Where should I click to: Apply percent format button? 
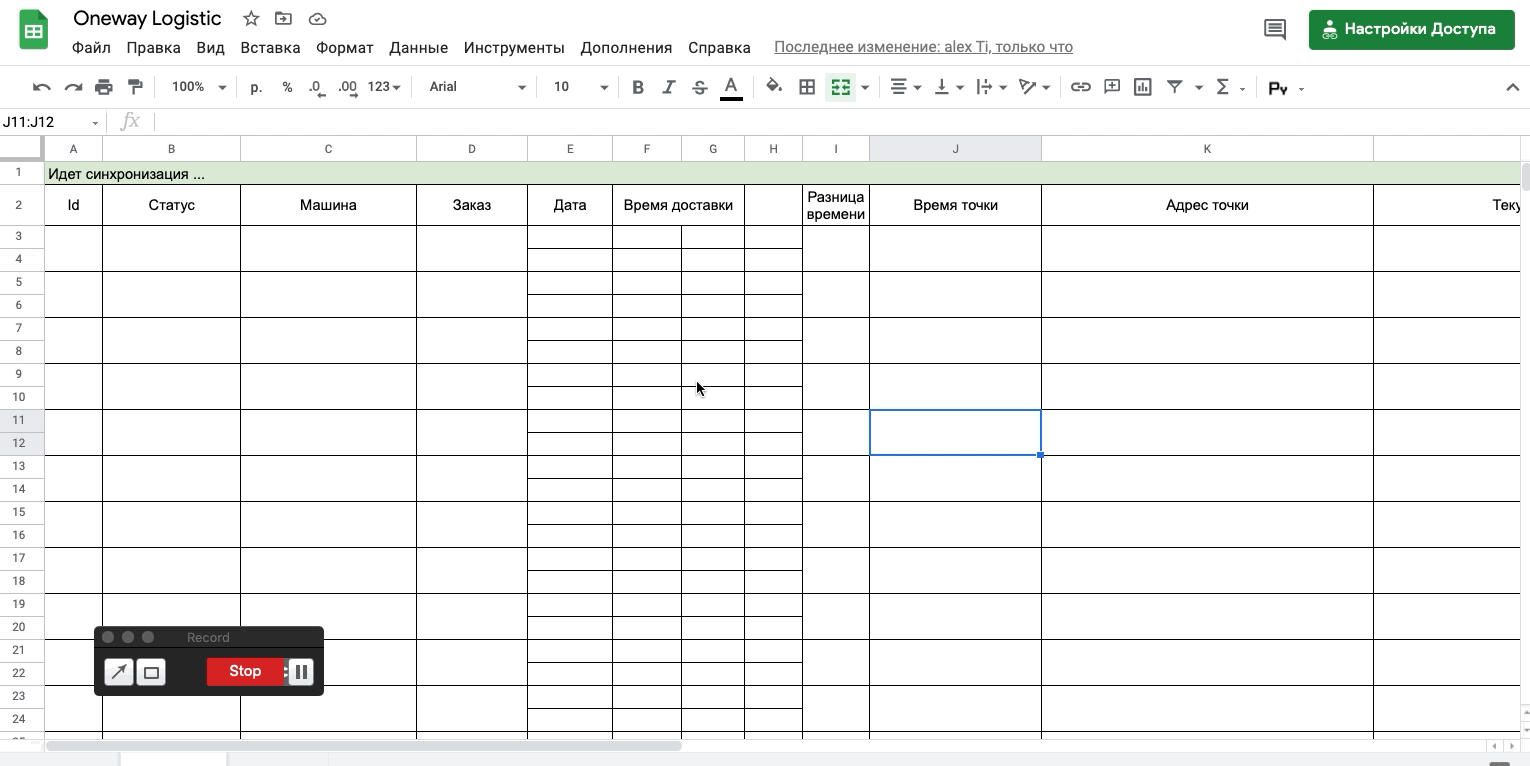287,87
